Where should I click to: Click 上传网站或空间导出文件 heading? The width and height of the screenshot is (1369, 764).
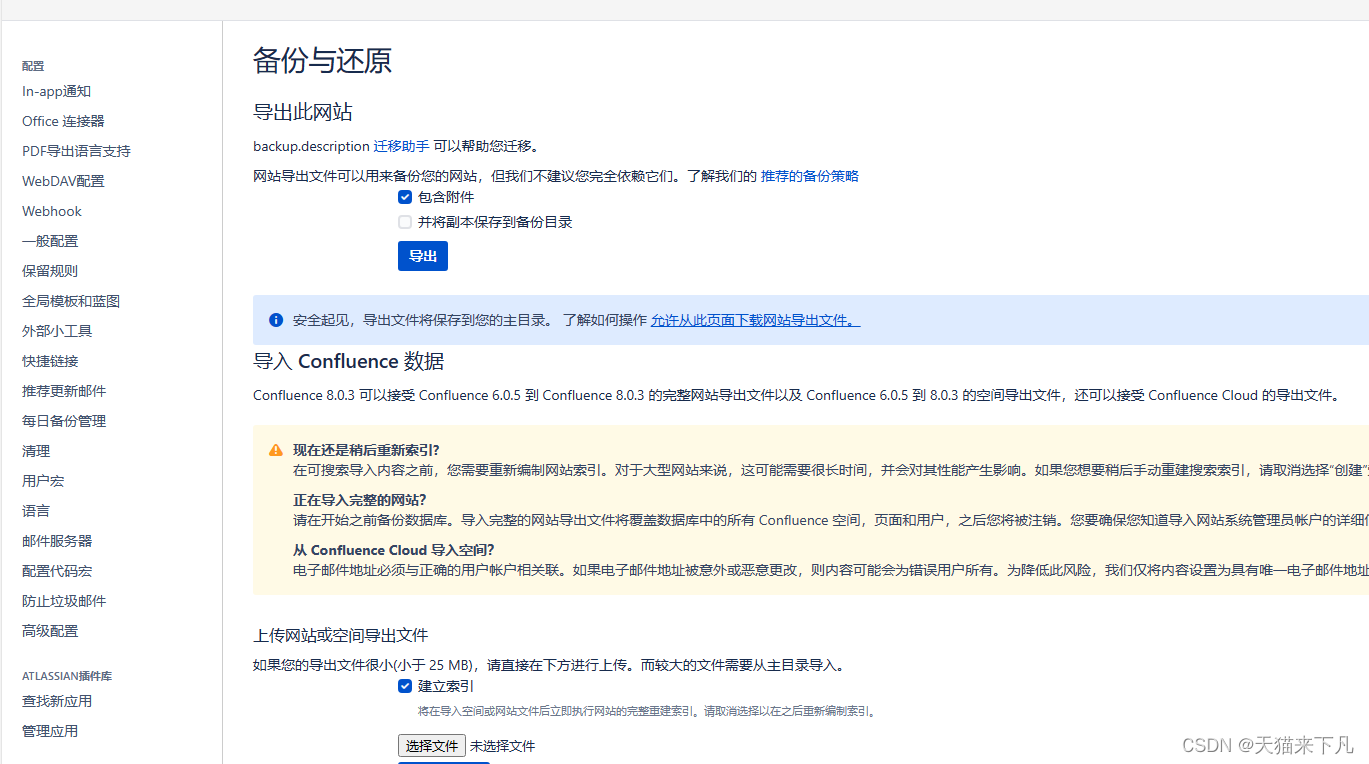341,635
